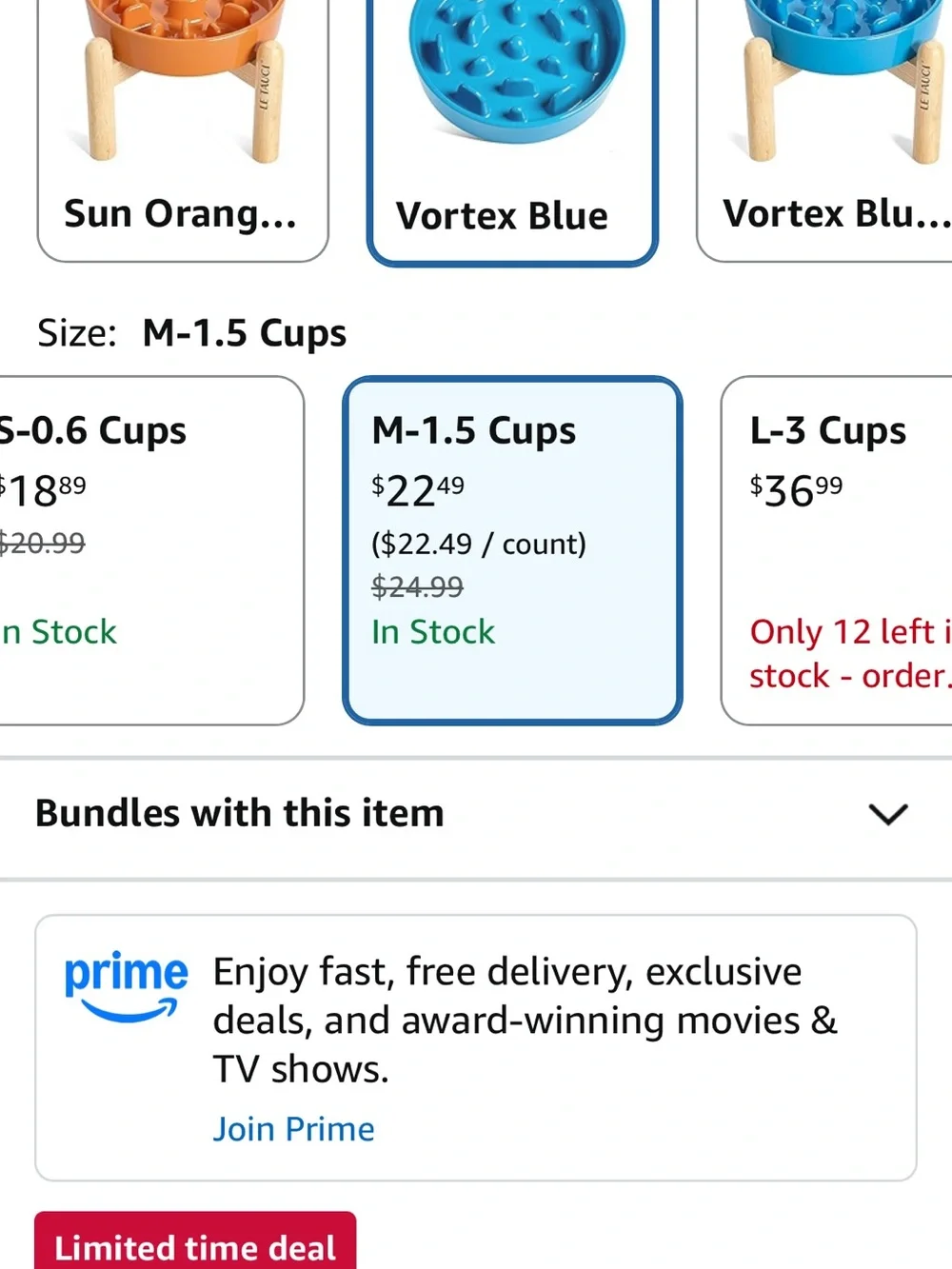Tap the struck-through $24.99 list price
952x1269 pixels.
point(417,586)
